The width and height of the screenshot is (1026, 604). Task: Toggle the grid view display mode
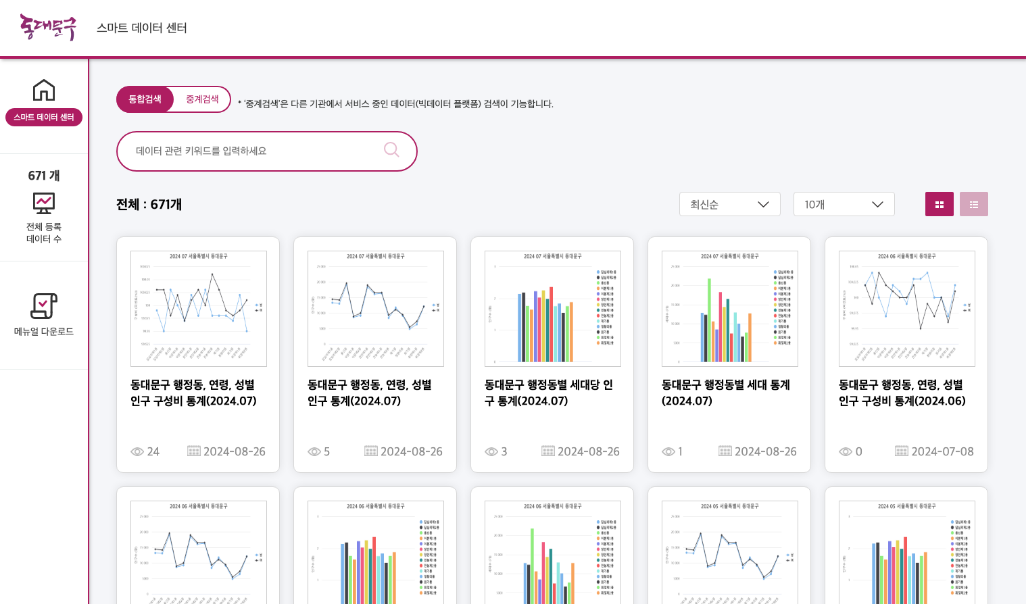938,203
